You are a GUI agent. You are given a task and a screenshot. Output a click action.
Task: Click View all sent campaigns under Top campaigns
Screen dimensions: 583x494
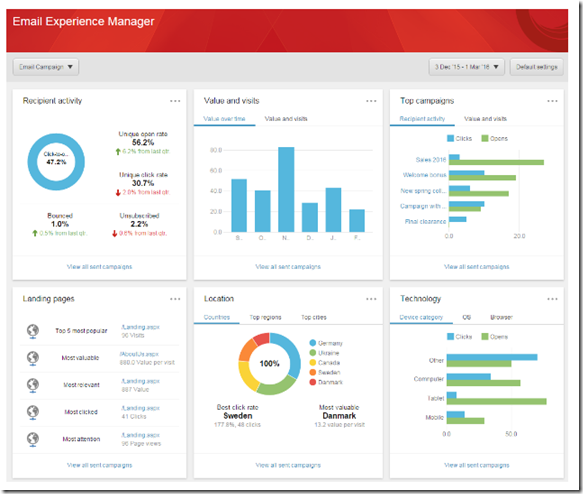(477, 267)
